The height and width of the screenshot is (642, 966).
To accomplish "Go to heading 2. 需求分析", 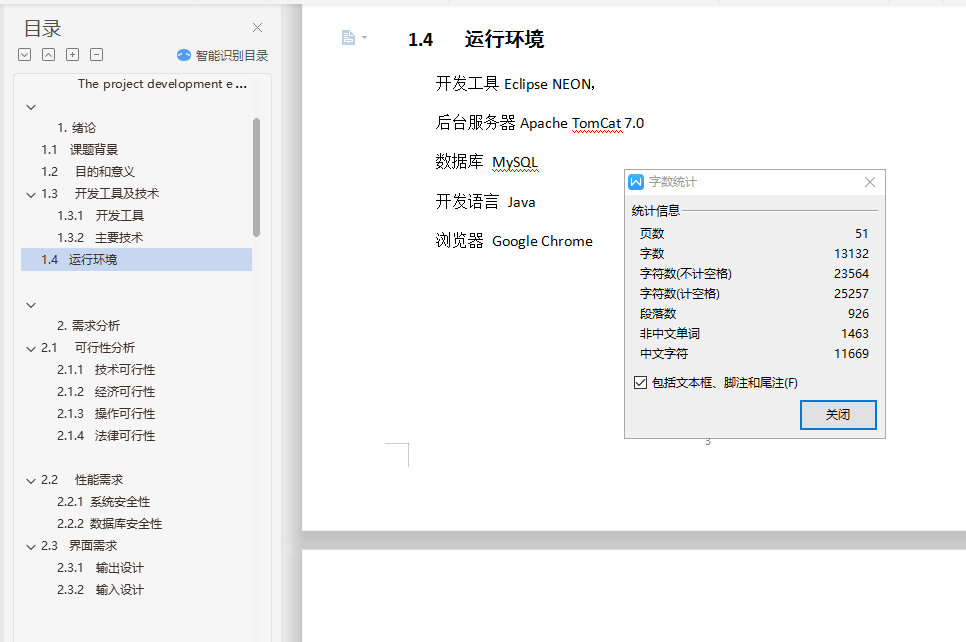I will tap(88, 325).
